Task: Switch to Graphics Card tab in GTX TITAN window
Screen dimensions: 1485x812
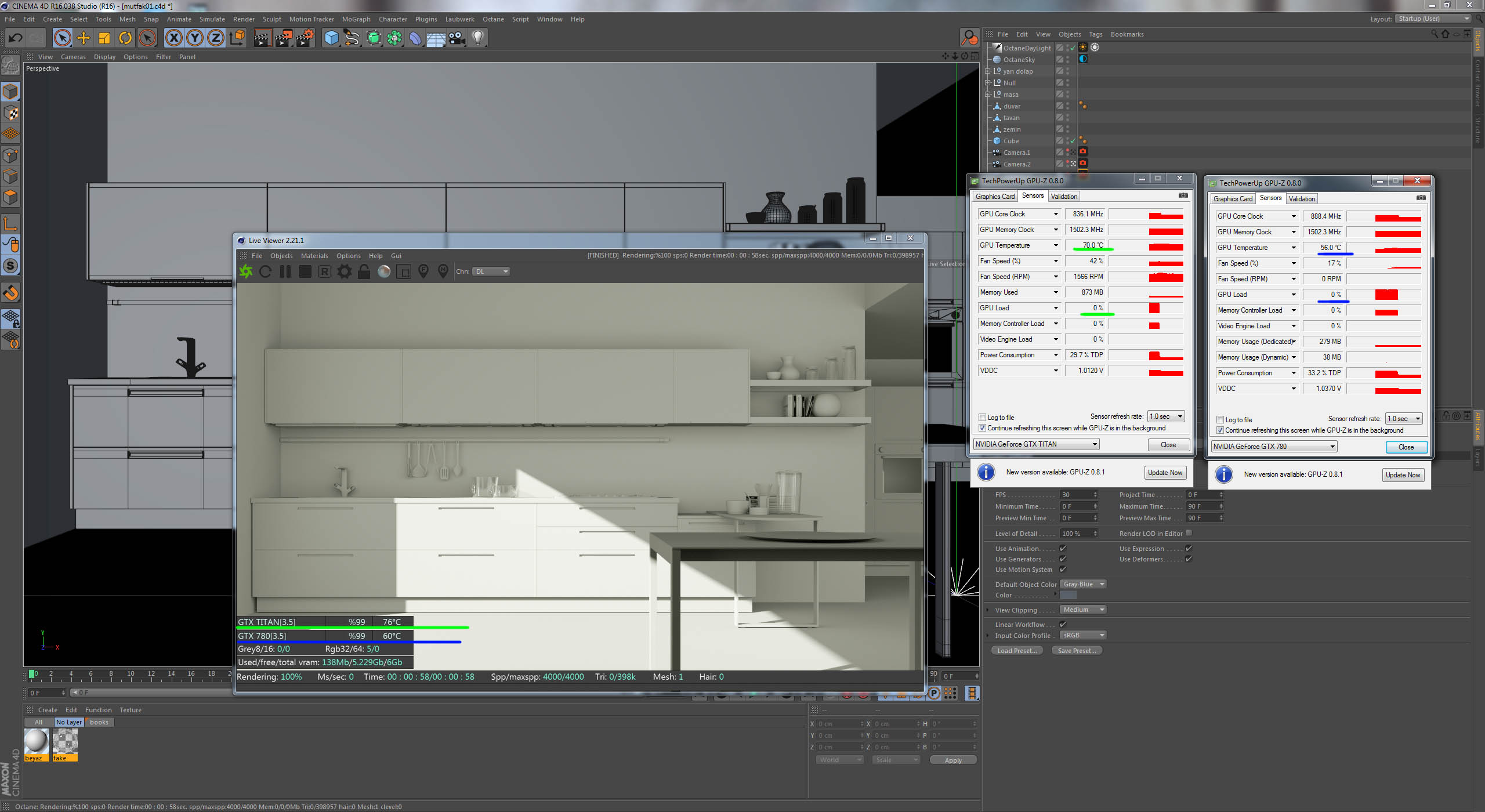Action: (x=995, y=197)
